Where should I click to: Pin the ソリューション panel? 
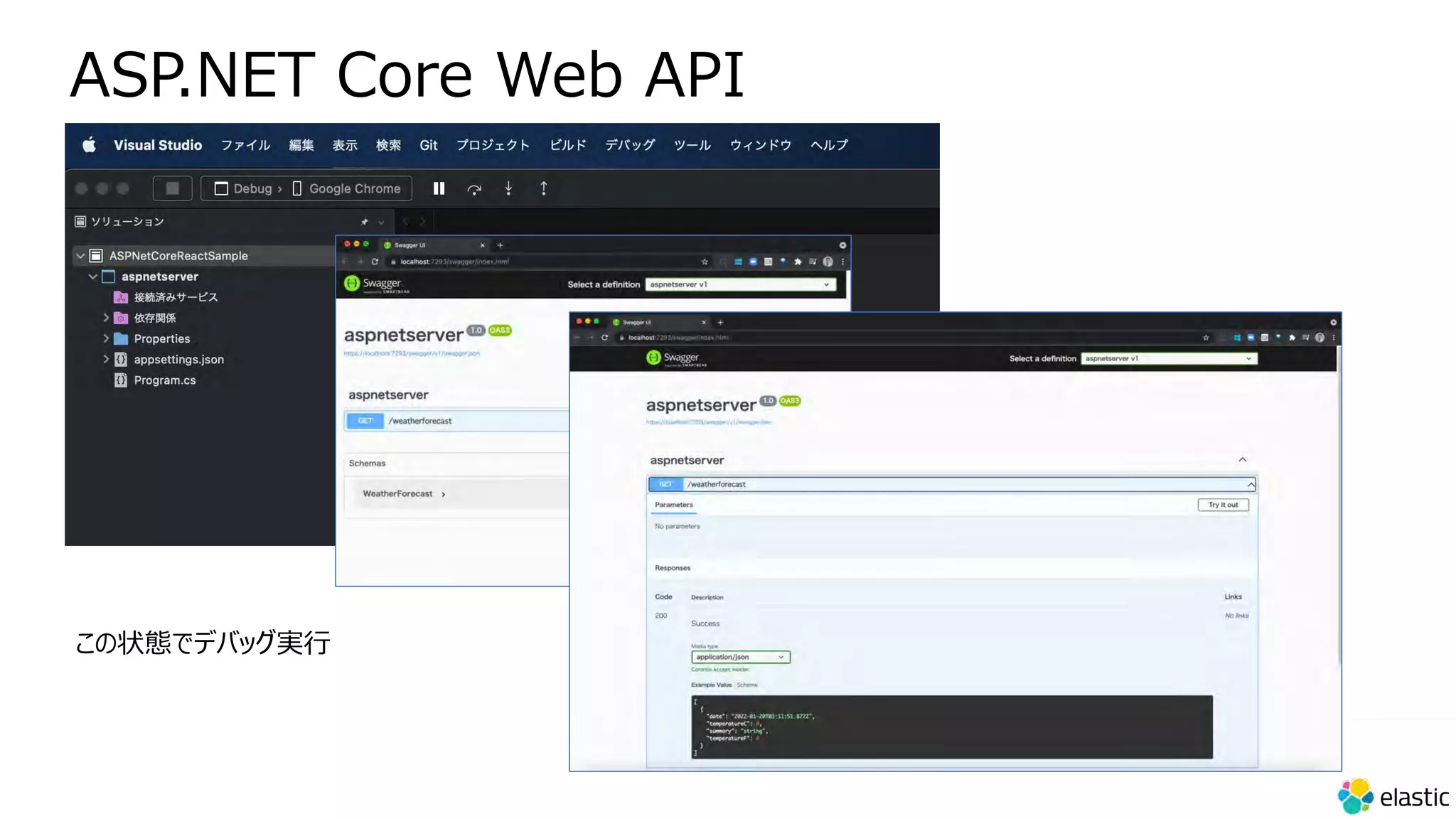[x=365, y=222]
